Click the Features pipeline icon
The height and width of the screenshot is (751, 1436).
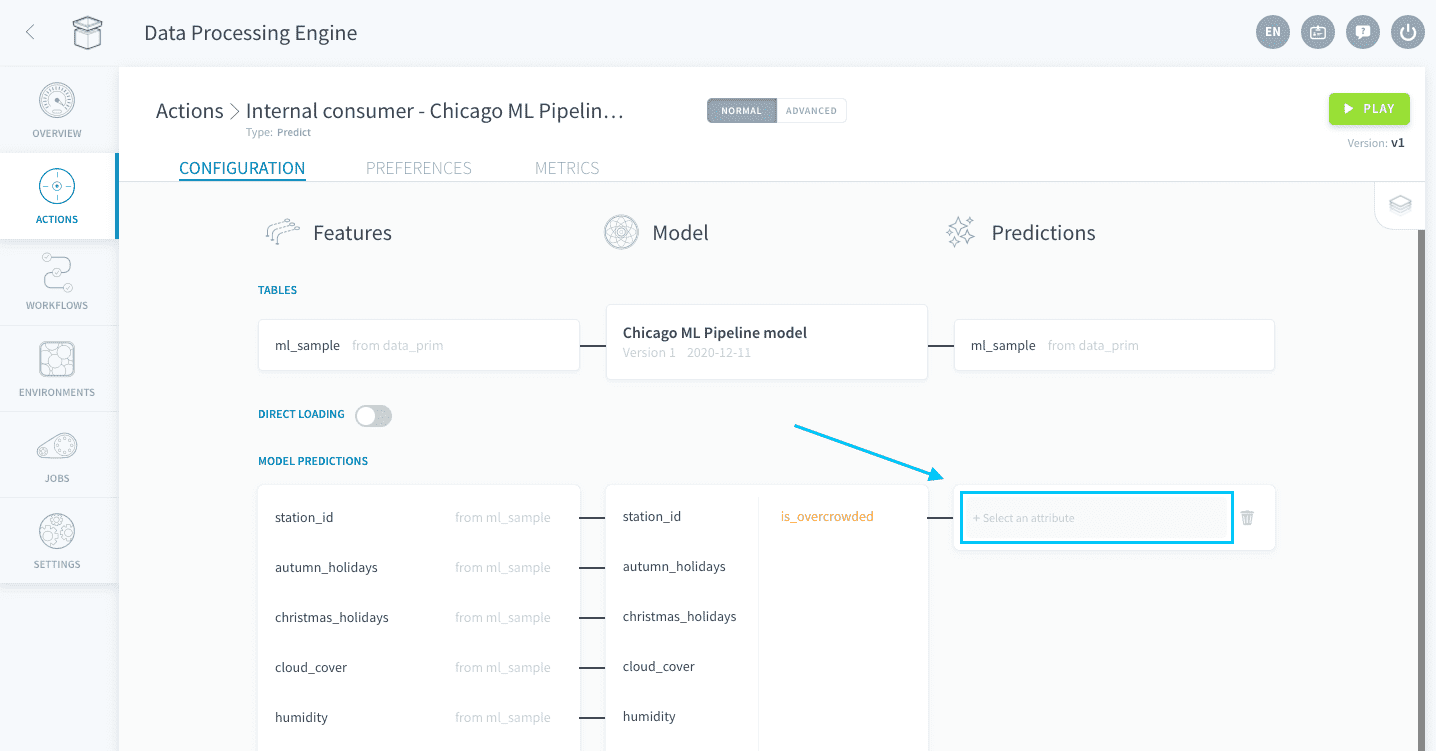point(283,232)
